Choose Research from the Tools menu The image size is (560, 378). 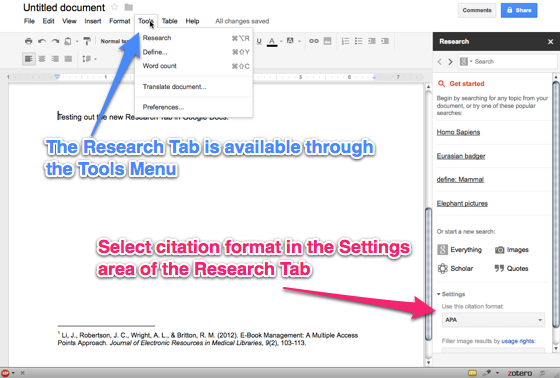coord(194,38)
